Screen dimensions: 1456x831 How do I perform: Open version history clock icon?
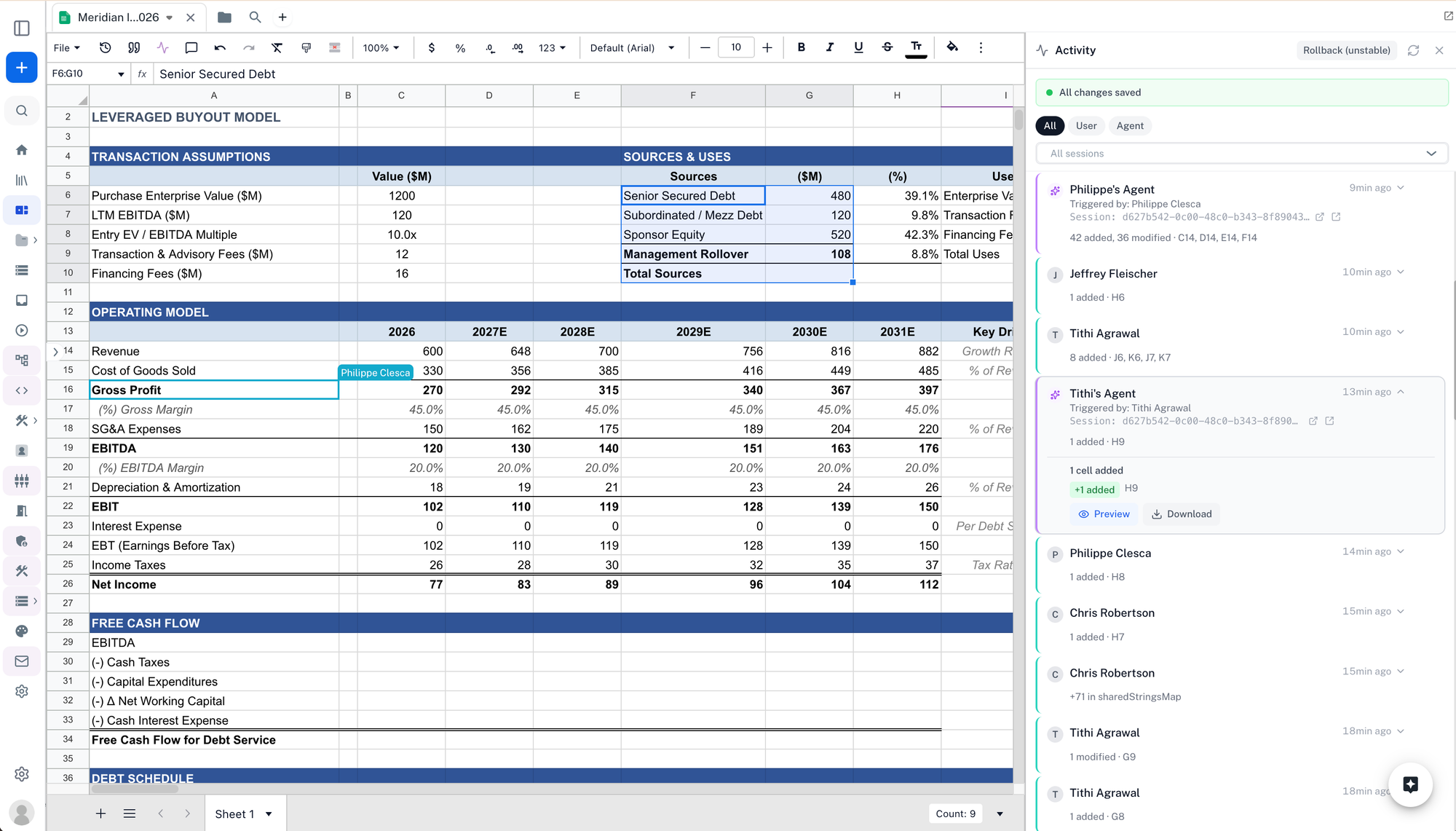click(106, 47)
